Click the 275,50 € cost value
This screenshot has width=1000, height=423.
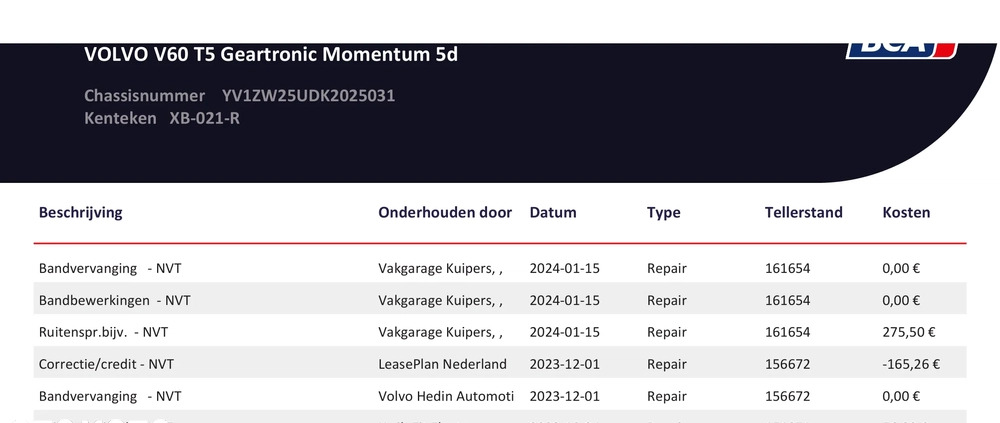(x=908, y=332)
